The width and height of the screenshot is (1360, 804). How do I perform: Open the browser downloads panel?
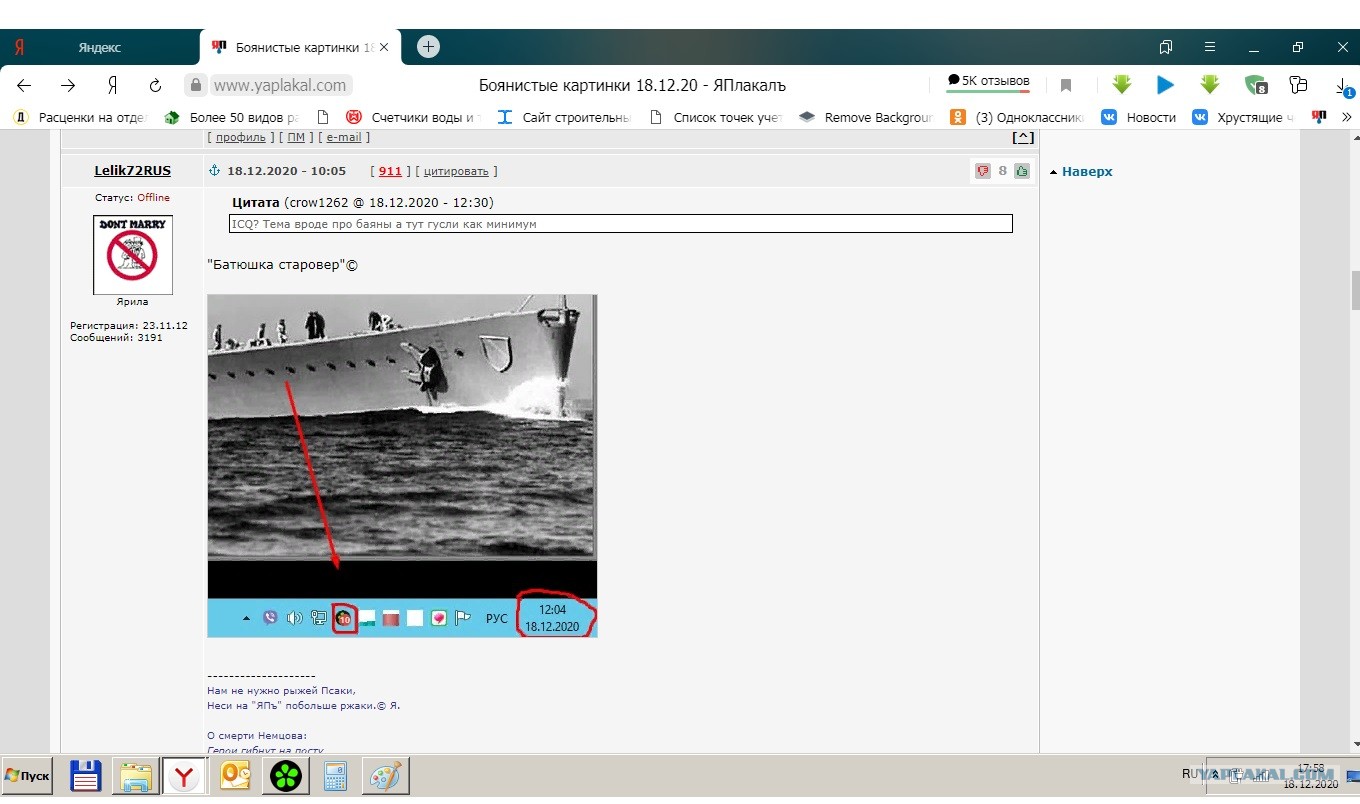click(x=1343, y=86)
